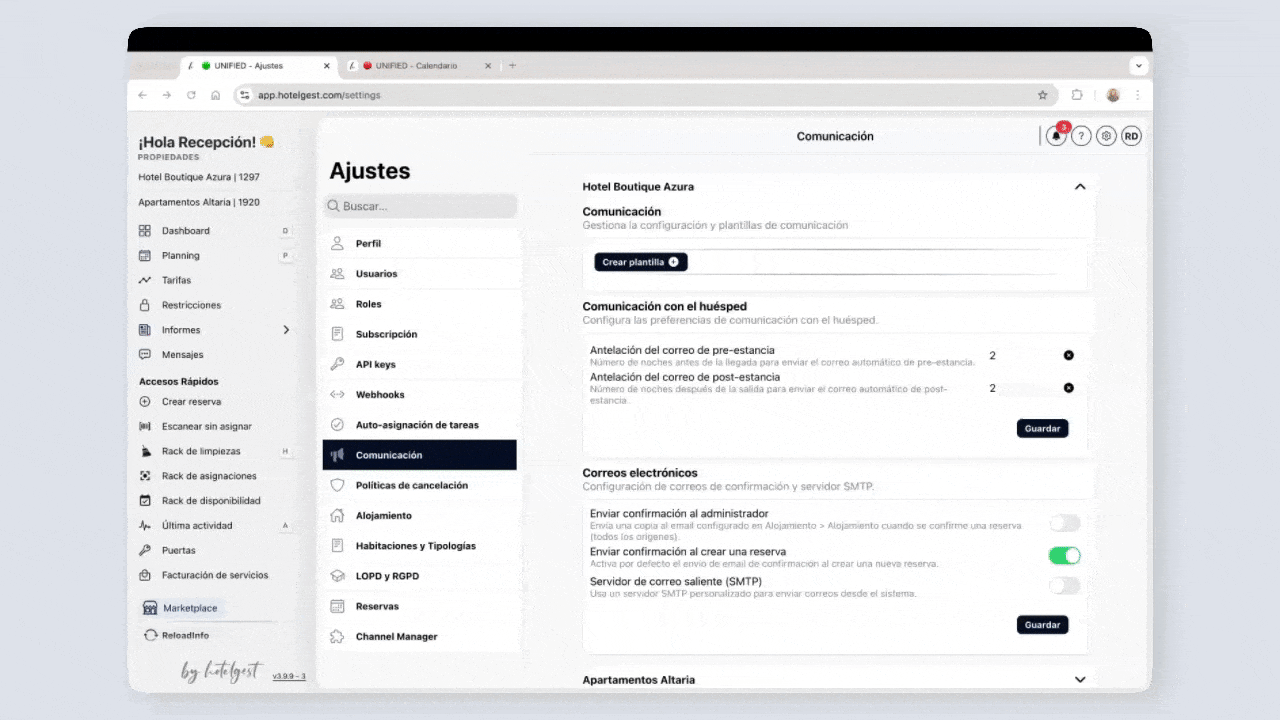Enable Enviar confirmación al administrador toggle
Viewport: 1280px width, 720px height.
click(1064, 523)
